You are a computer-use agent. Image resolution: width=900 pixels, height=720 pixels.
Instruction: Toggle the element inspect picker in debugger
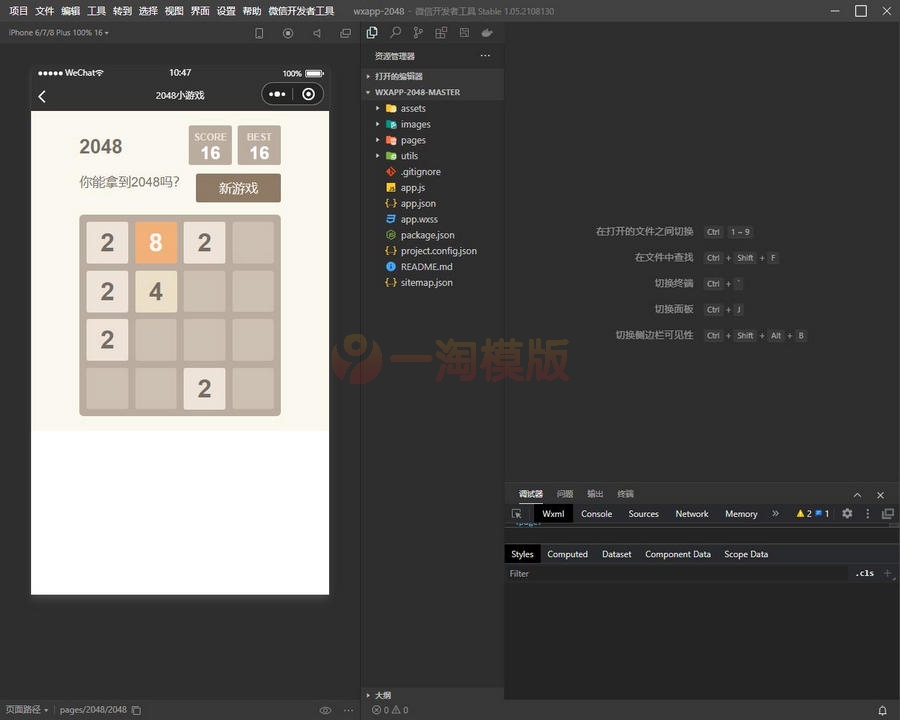point(517,513)
